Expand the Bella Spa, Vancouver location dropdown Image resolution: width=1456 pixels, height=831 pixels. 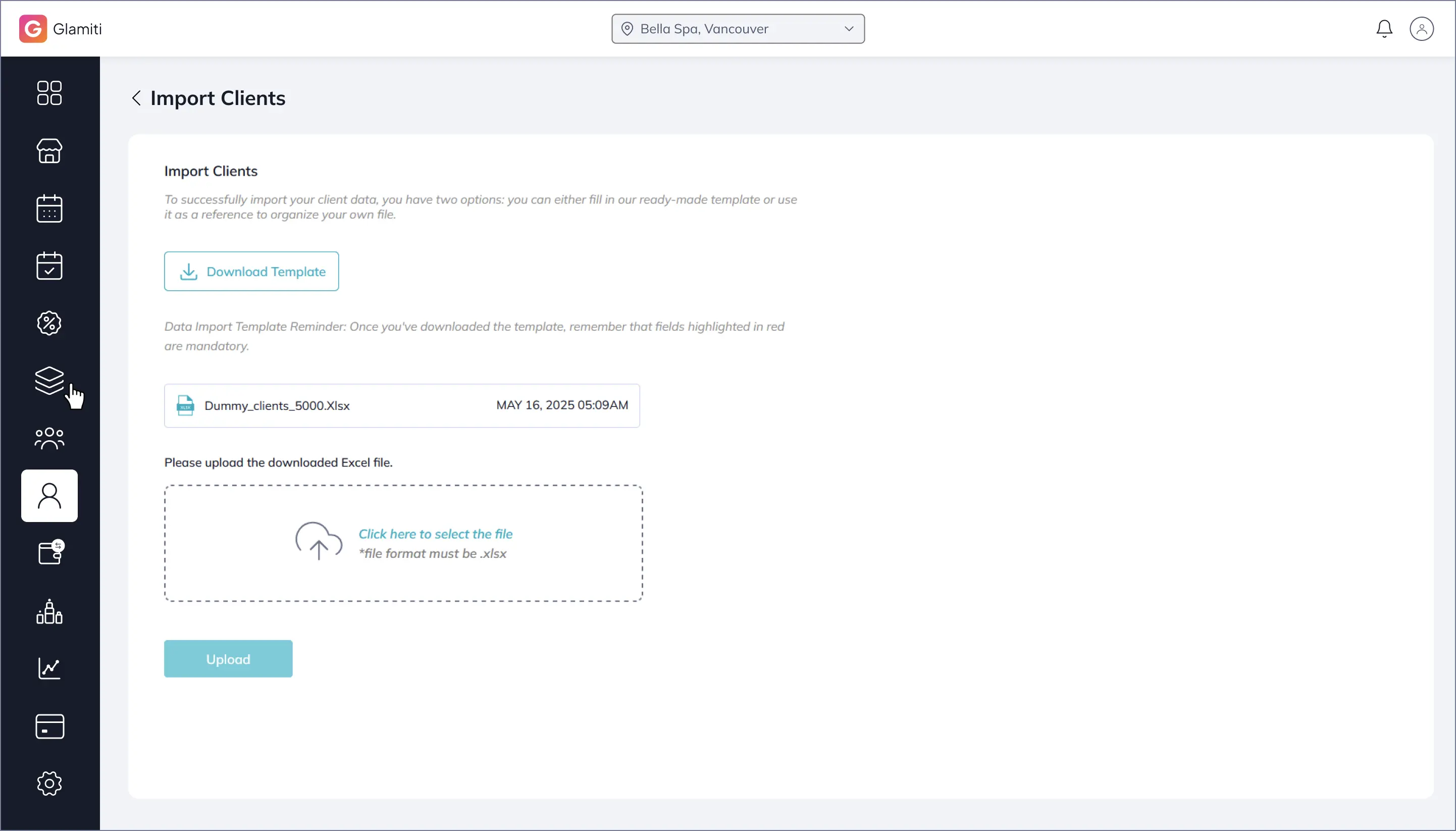pos(738,29)
